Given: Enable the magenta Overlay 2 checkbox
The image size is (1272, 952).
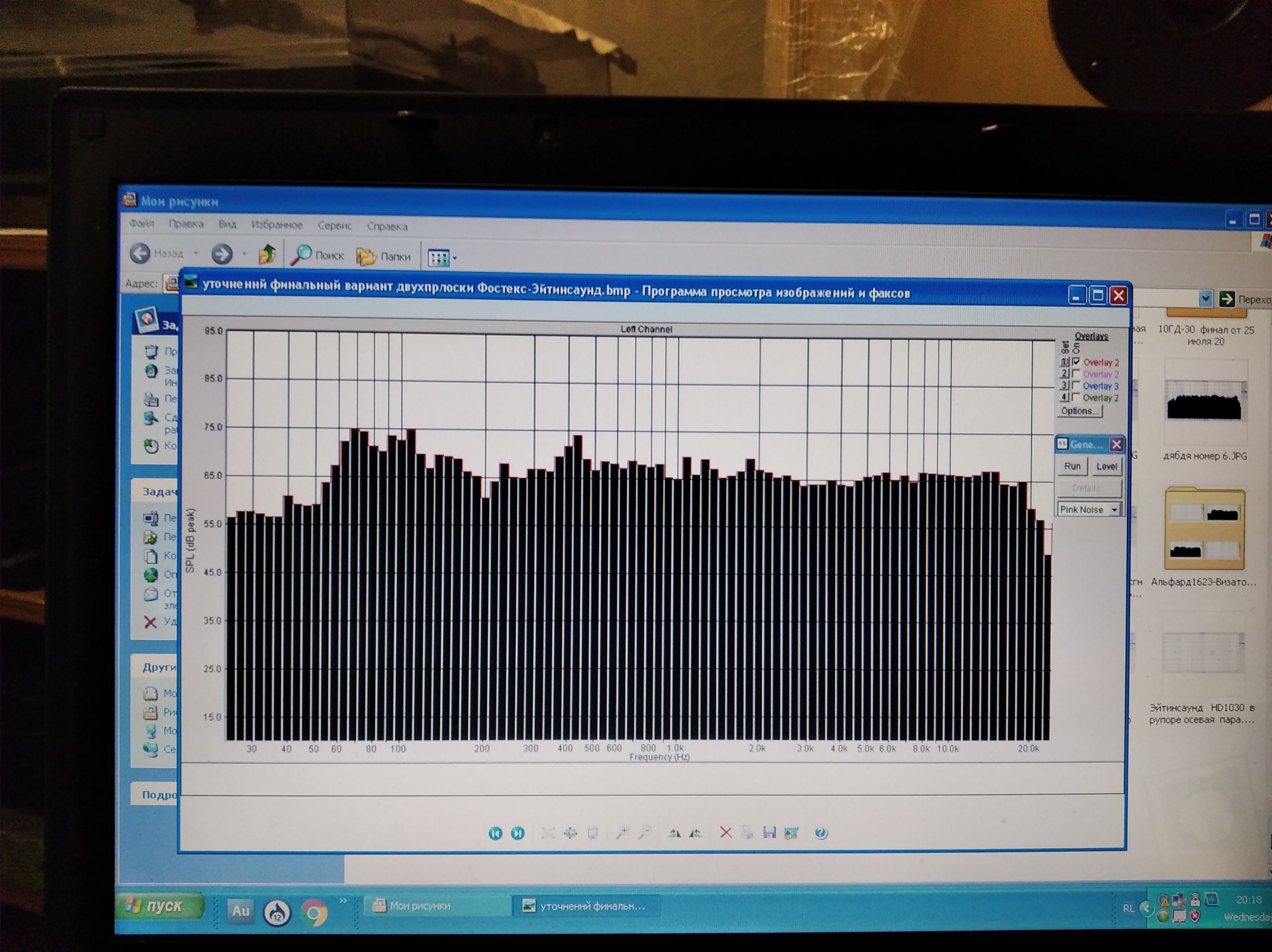Looking at the screenshot, I should (1076, 373).
